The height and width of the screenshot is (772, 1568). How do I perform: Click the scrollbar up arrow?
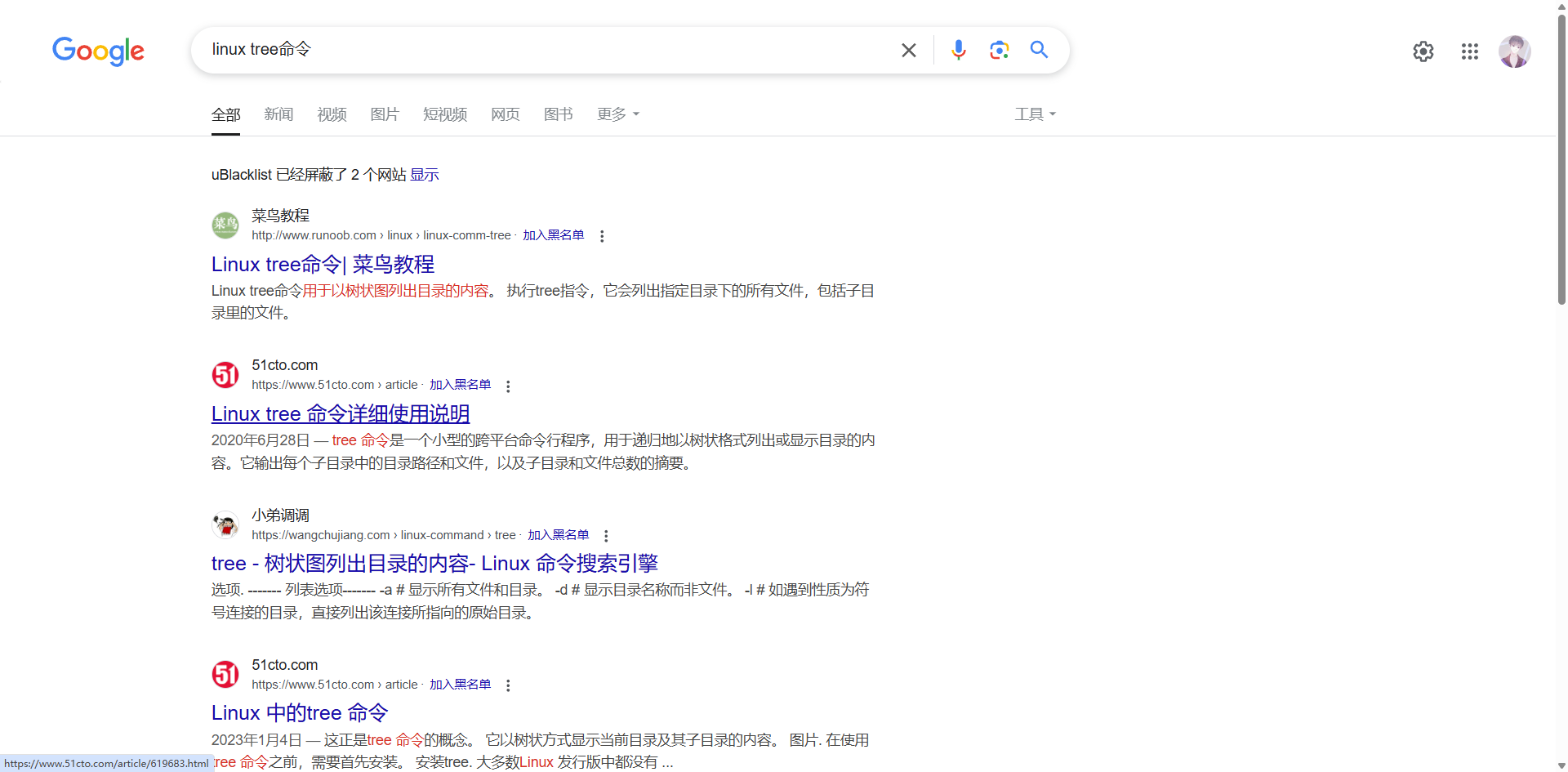pyautogui.click(x=1561, y=6)
